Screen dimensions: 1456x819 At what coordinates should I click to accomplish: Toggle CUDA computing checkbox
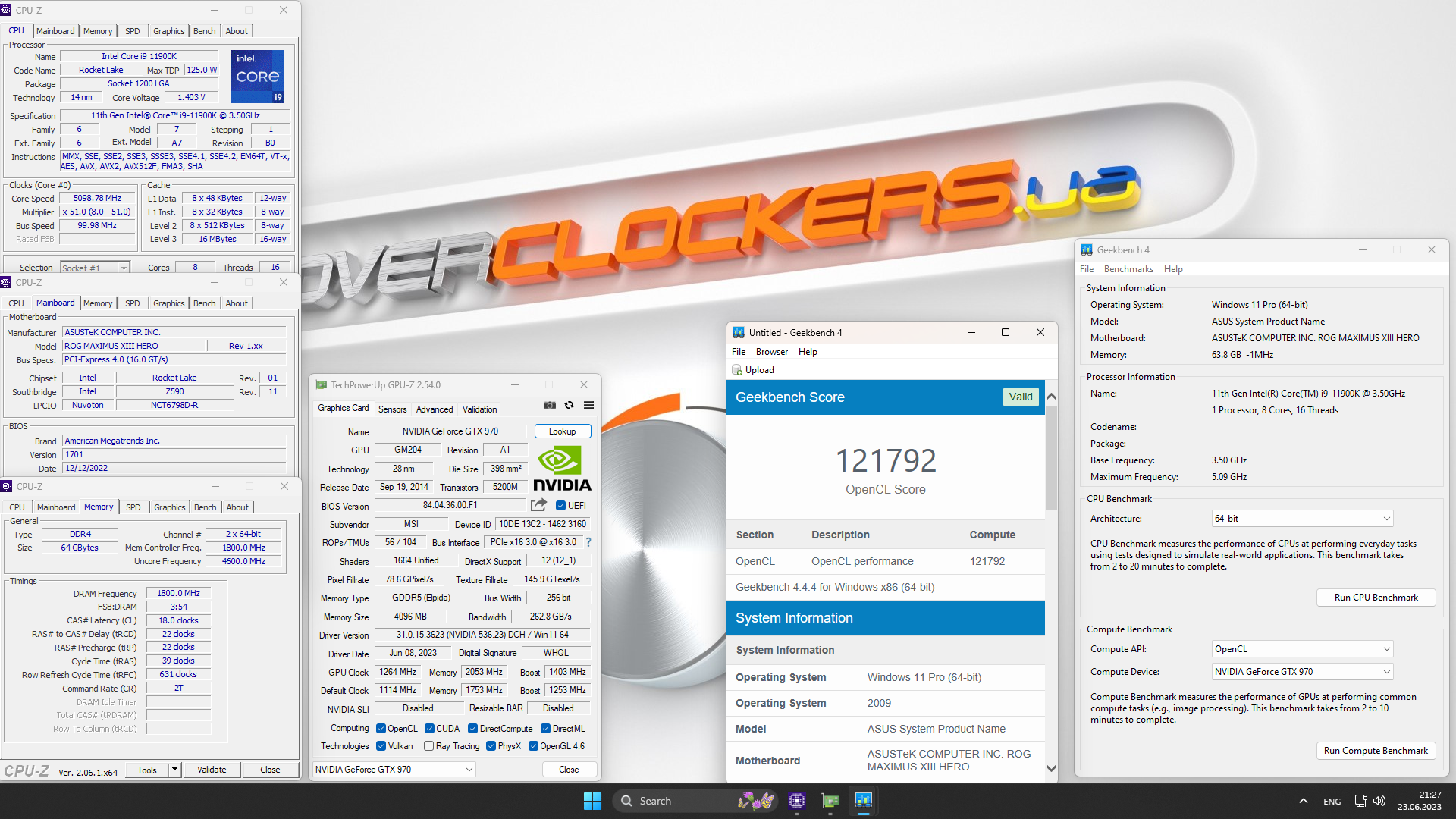[430, 729]
